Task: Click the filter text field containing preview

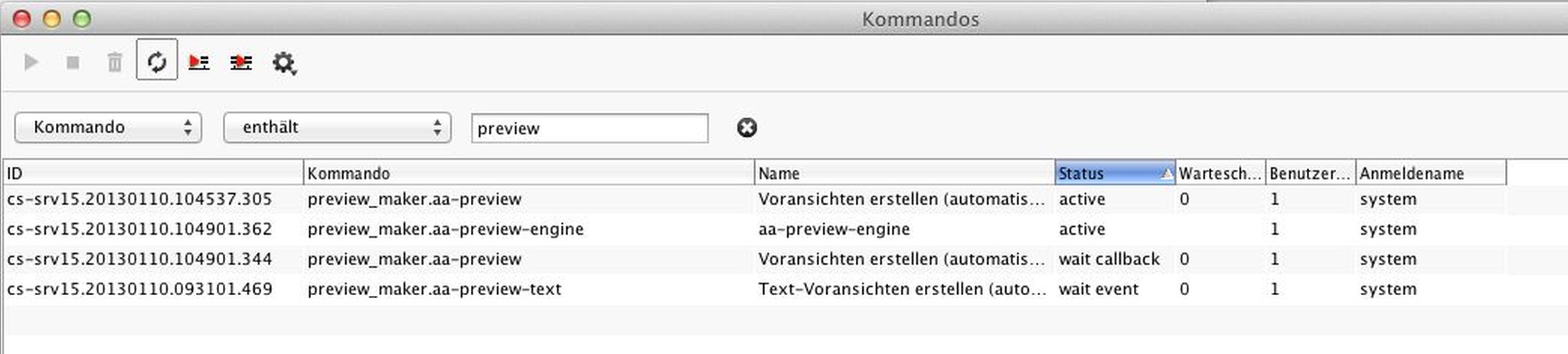Action: click(589, 128)
